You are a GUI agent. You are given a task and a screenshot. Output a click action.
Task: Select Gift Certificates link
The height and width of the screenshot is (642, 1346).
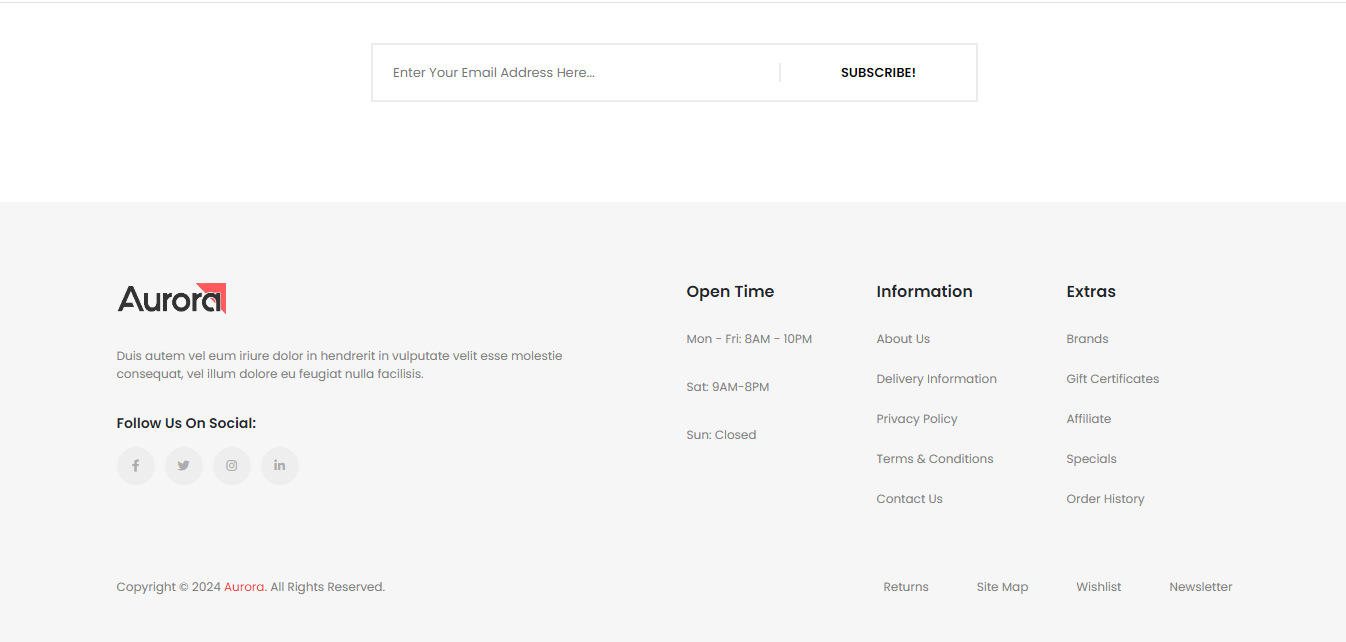(x=1112, y=379)
